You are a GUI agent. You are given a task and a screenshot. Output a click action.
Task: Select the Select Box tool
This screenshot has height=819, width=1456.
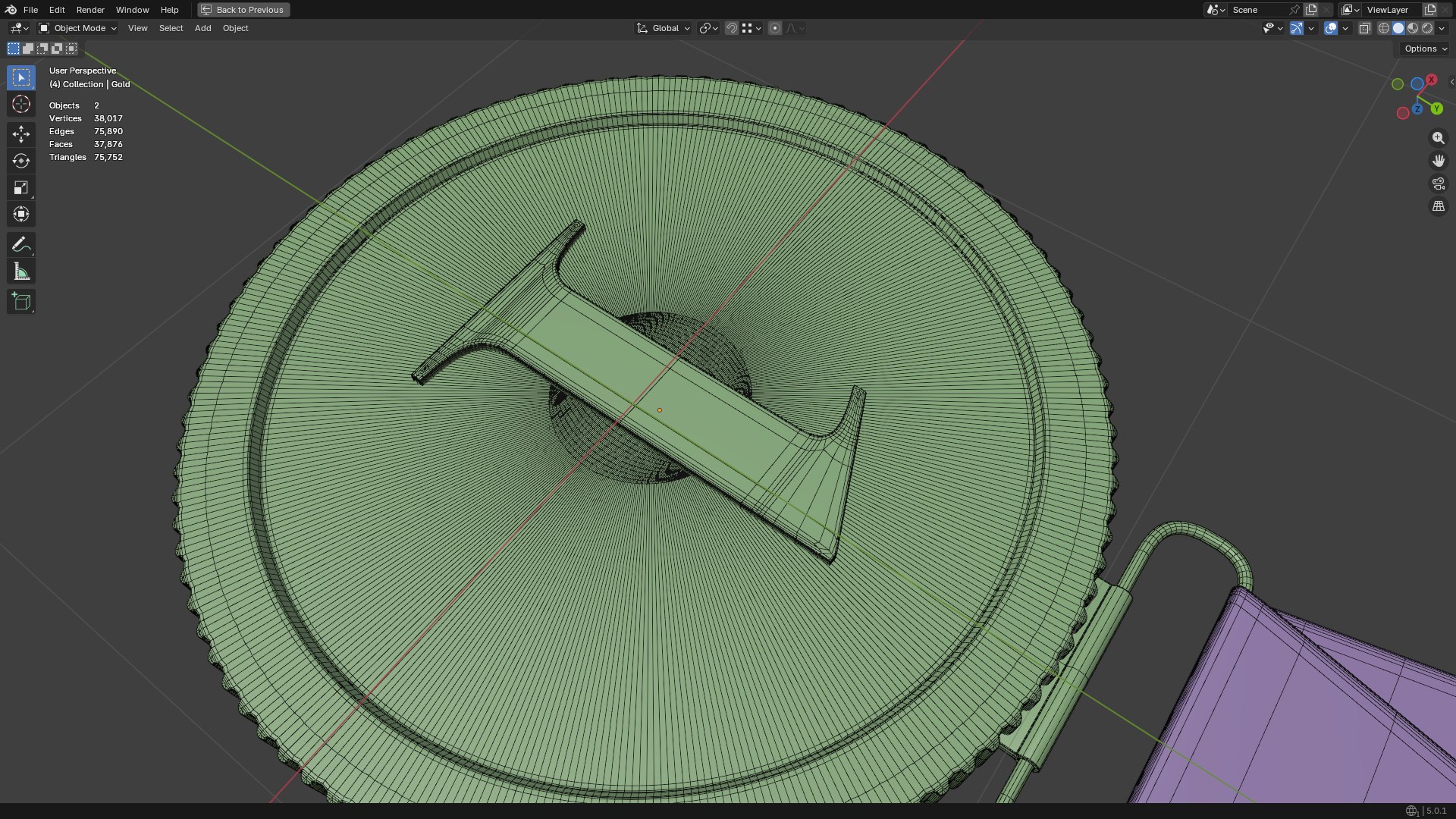pos(21,77)
